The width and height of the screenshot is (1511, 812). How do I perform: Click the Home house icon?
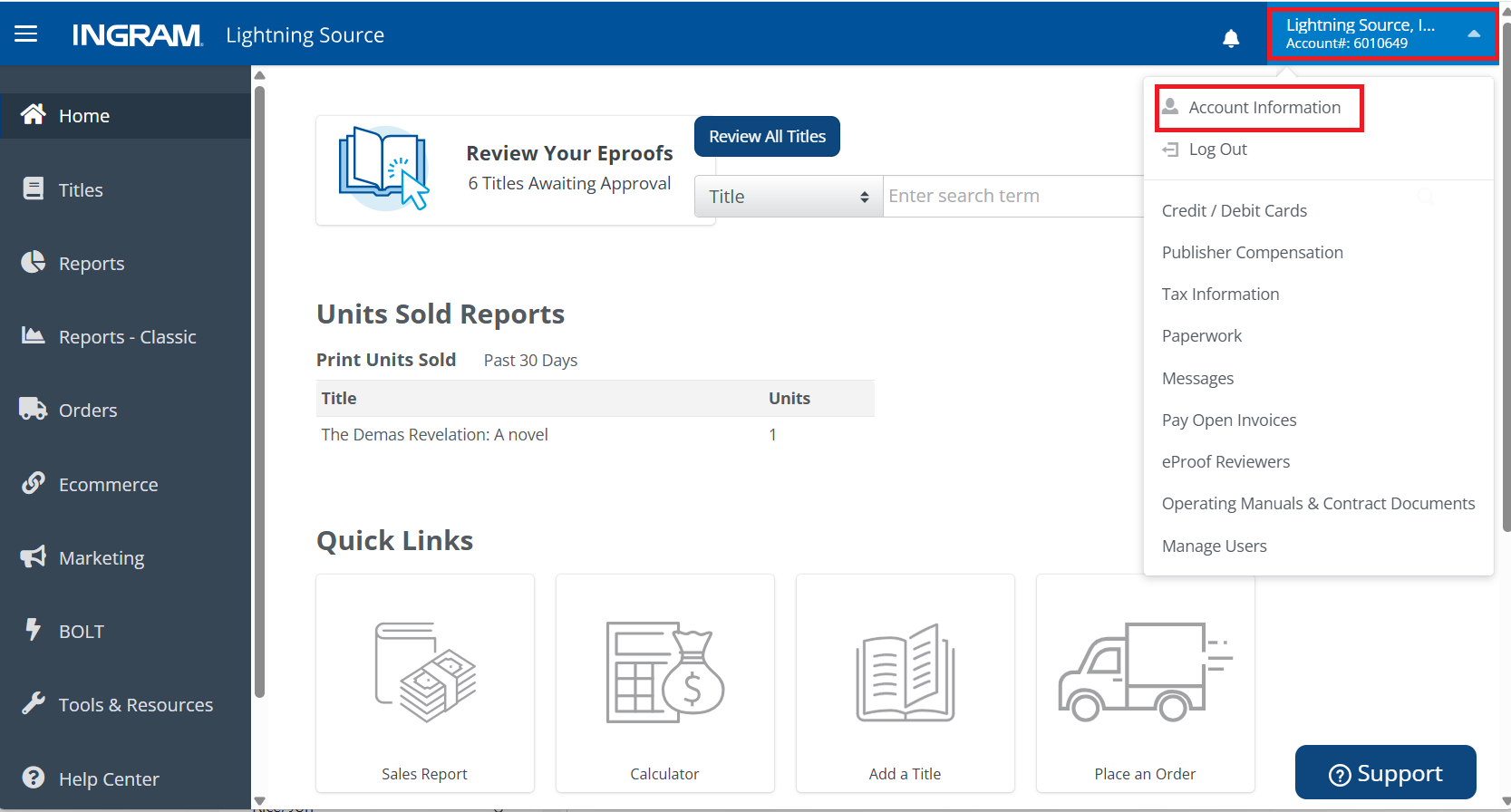[x=34, y=114]
